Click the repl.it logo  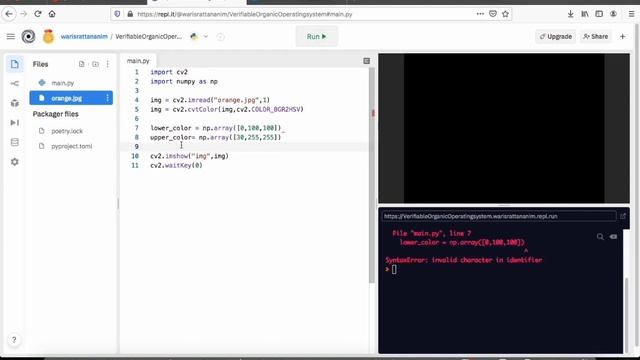[x=28, y=37]
